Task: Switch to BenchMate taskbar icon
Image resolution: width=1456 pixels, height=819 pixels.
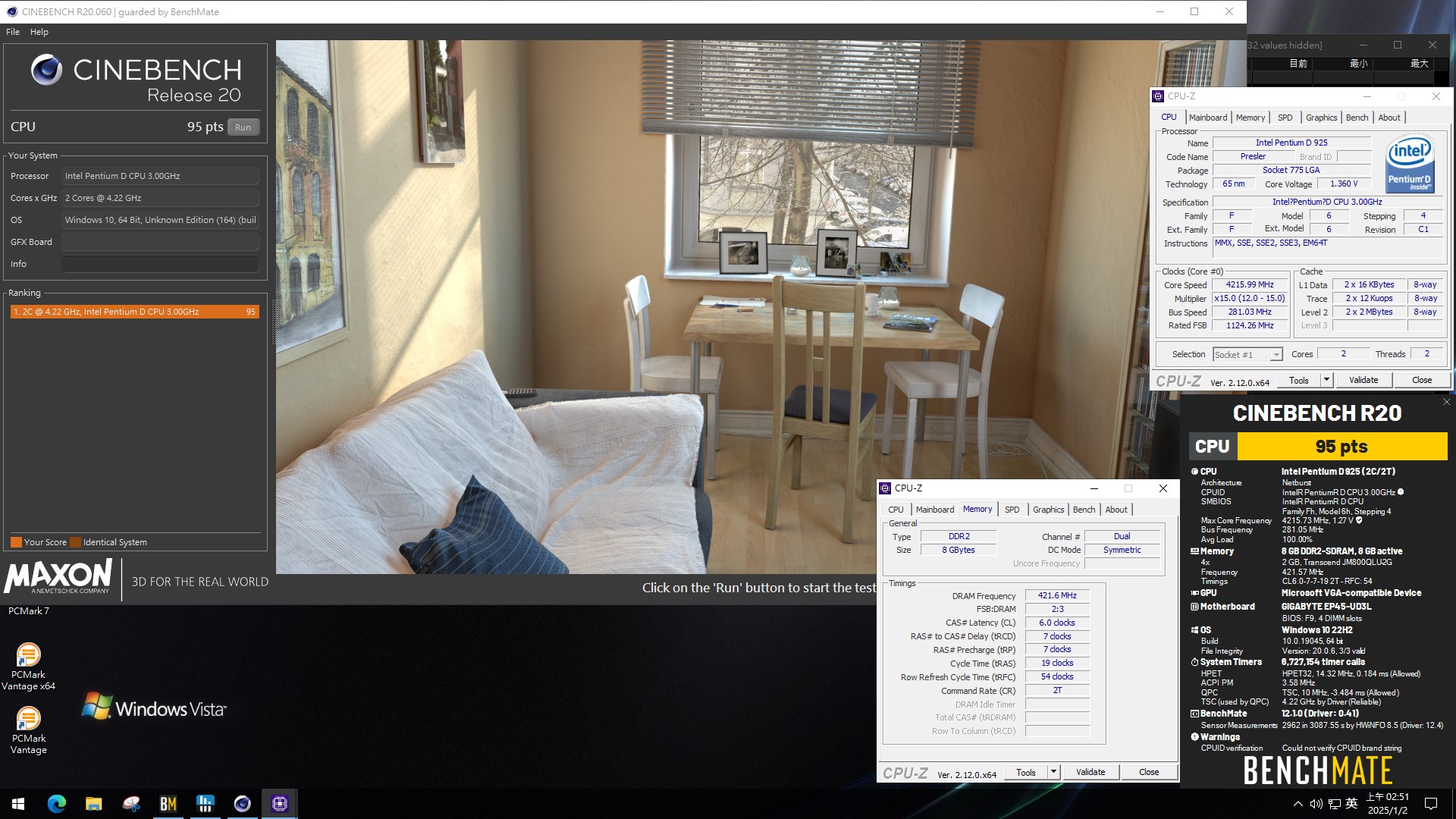Action: point(168,804)
